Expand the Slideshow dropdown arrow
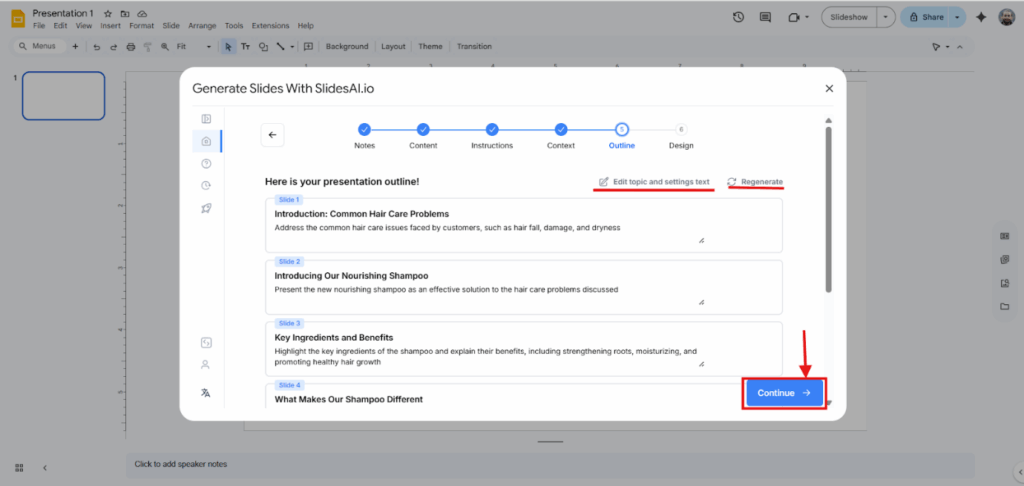This screenshot has height=486, width=1024. (885, 17)
